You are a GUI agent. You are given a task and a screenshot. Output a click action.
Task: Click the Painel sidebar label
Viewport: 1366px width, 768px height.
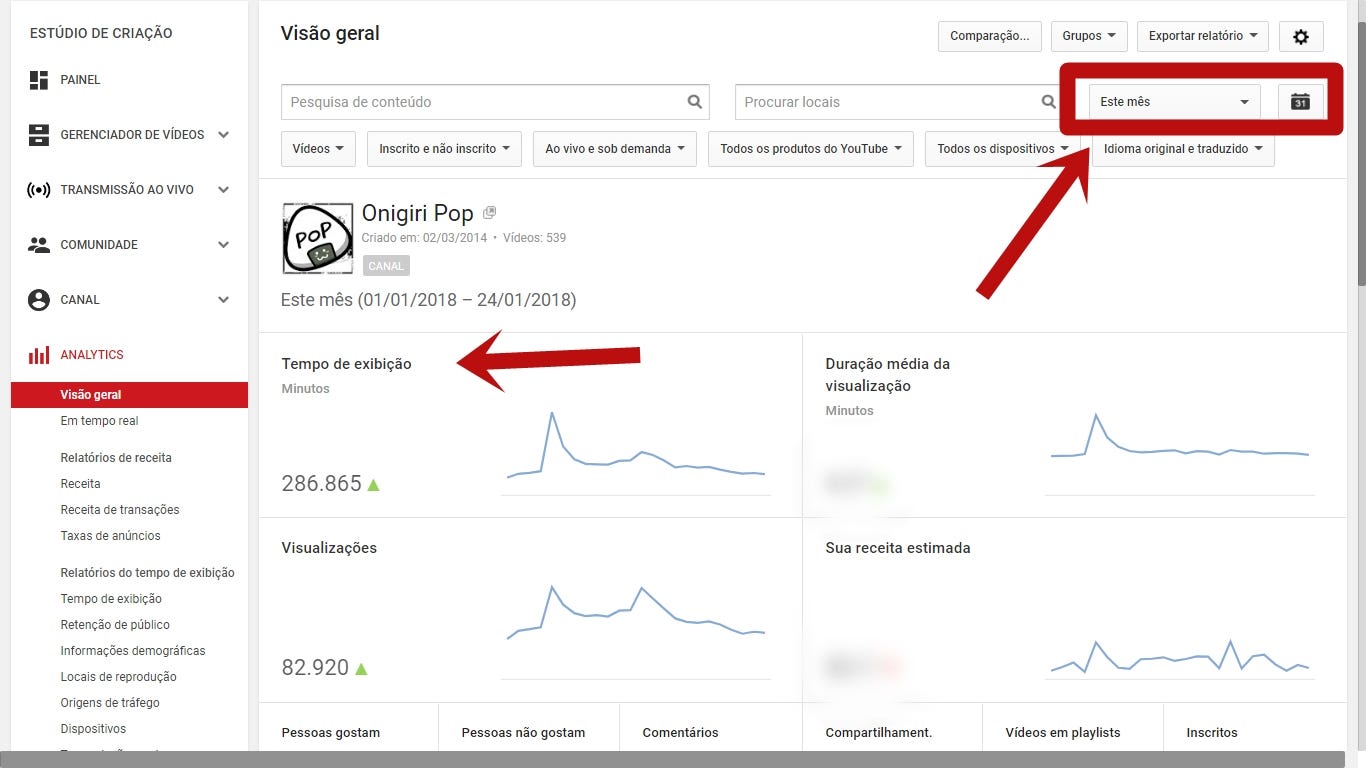[80, 80]
